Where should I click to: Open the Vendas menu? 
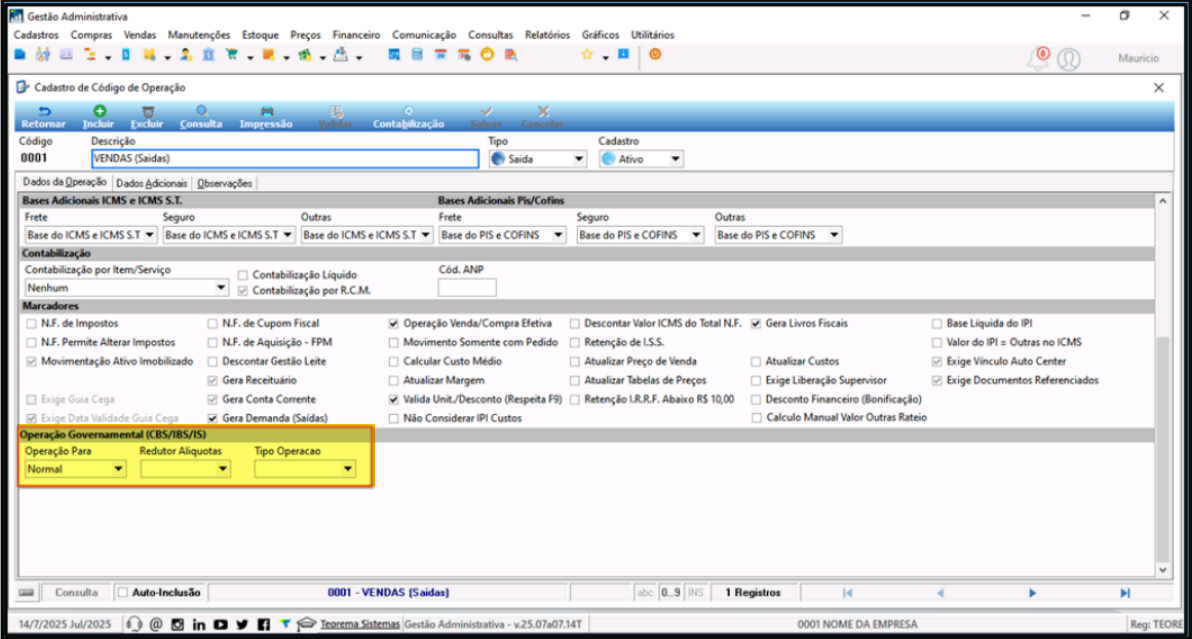[x=140, y=35]
